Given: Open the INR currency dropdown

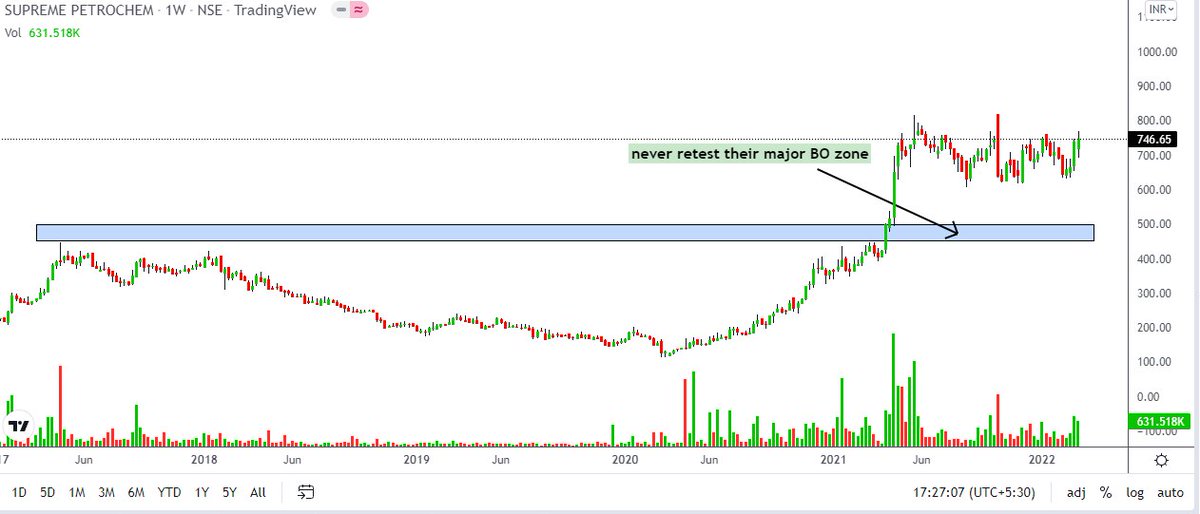Looking at the screenshot, I should (1163, 10).
